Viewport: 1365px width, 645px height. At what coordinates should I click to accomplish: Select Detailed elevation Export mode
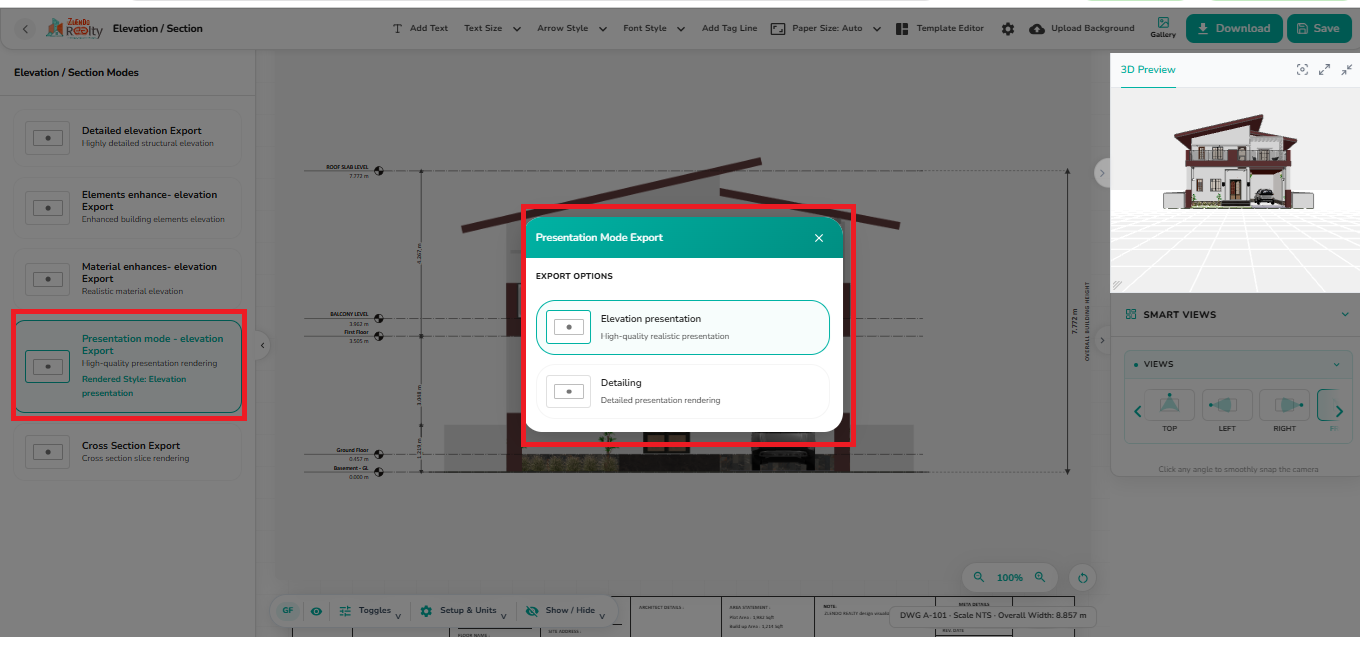[x=128, y=138]
